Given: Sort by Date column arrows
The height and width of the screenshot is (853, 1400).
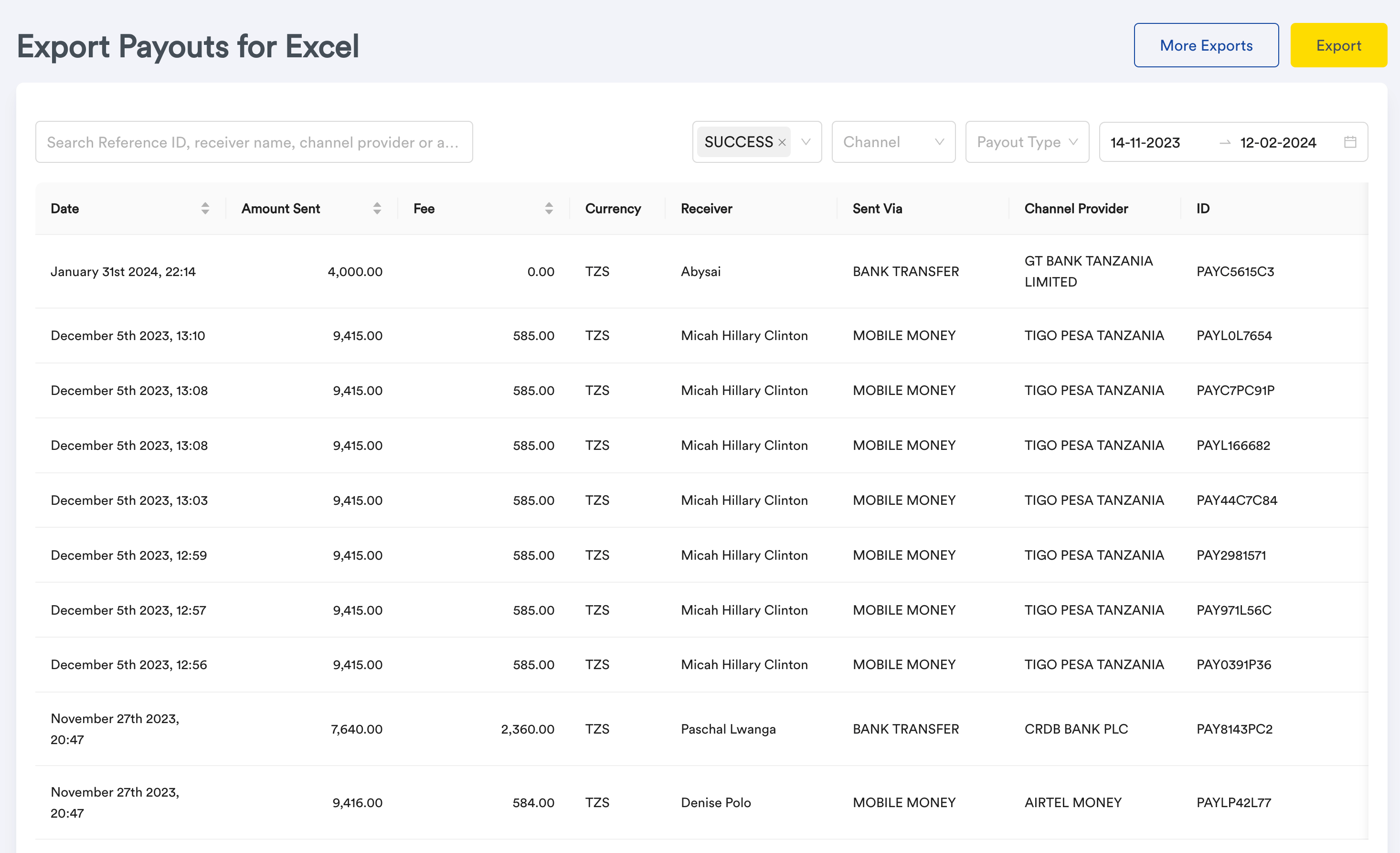Looking at the screenshot, I should point(205,209).
